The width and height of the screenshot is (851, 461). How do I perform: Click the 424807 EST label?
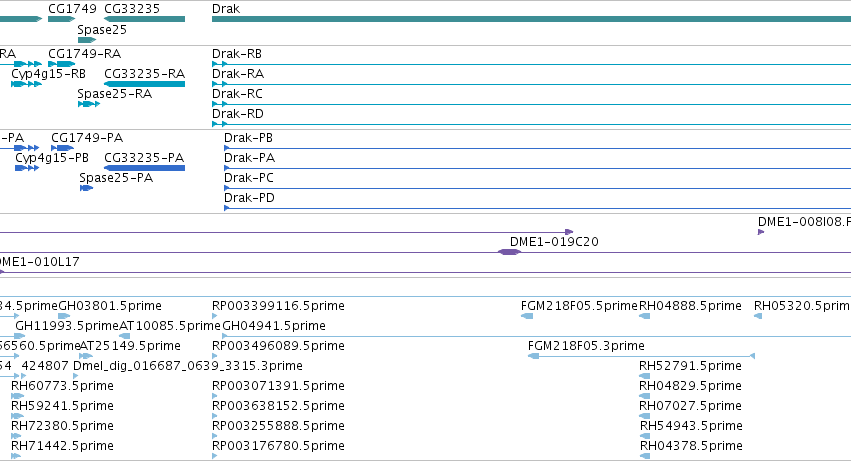point(45,367)
